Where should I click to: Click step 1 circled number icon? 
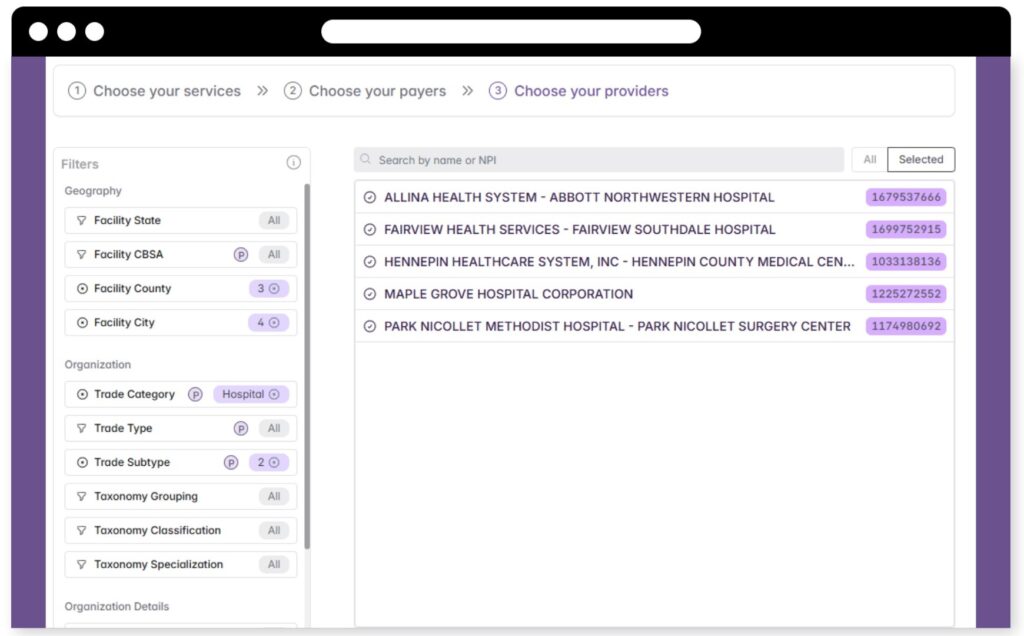77,91
